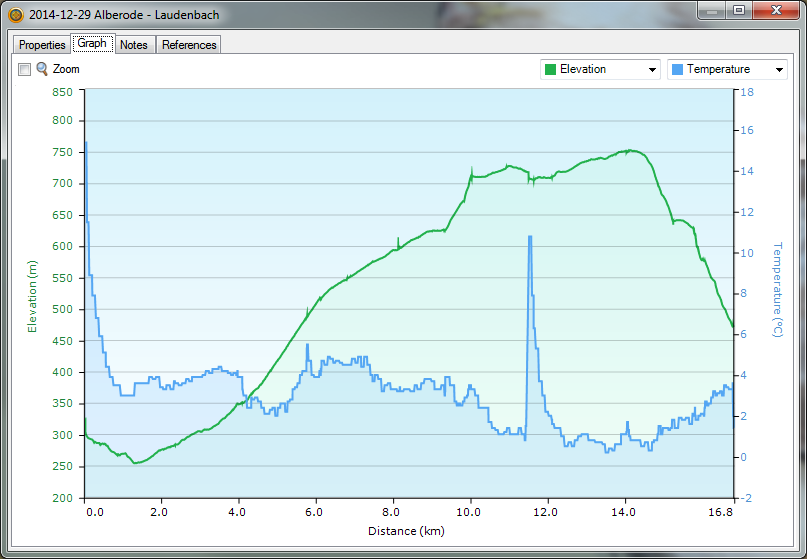Click the Elevation (m) axis title
This screenshot has width=807, height=559.
[32, 296]
